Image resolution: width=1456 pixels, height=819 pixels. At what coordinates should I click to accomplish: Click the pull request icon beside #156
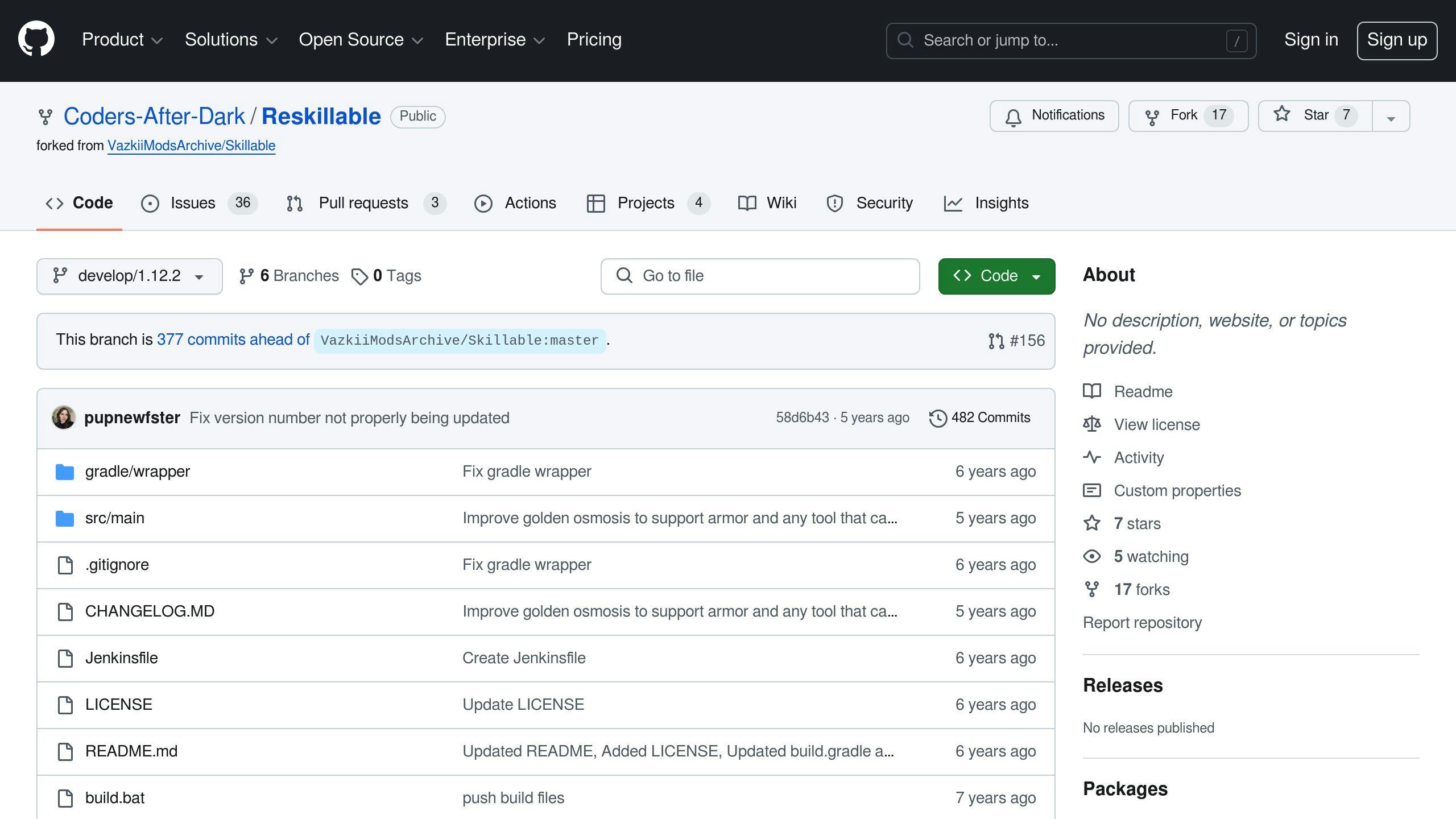[x=996, y=341]
